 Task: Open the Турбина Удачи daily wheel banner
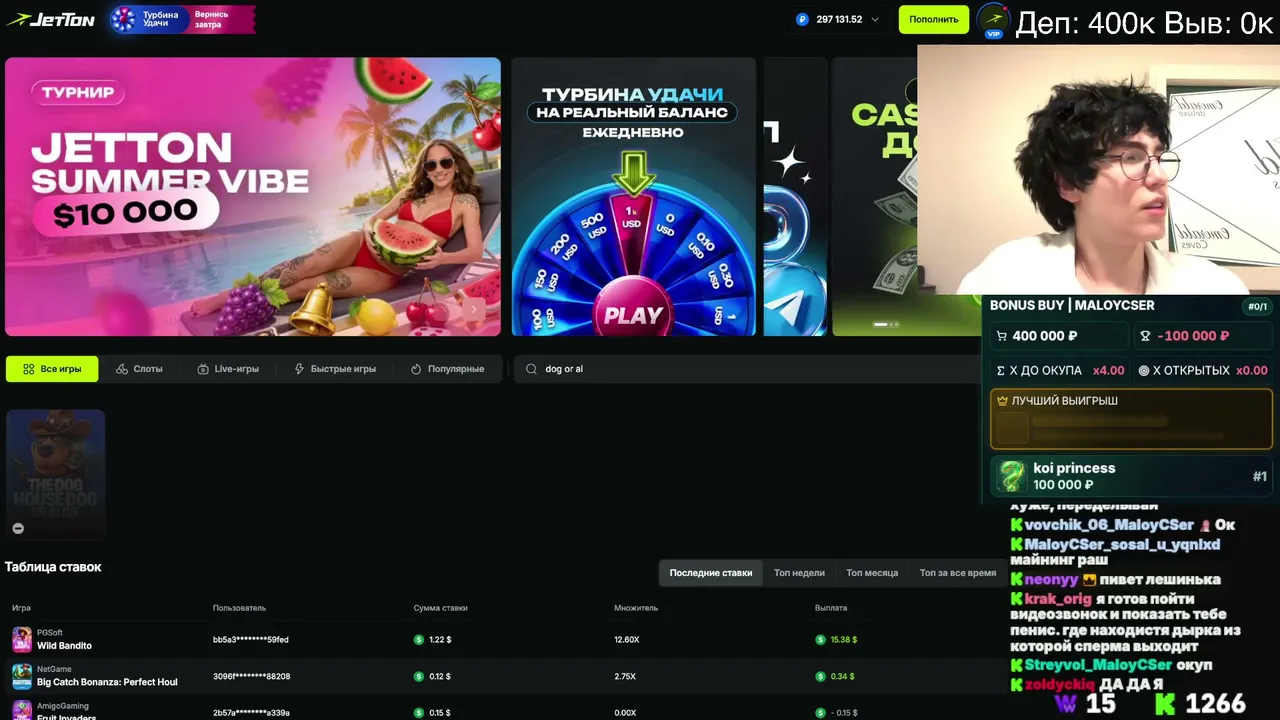coord(634,196)
